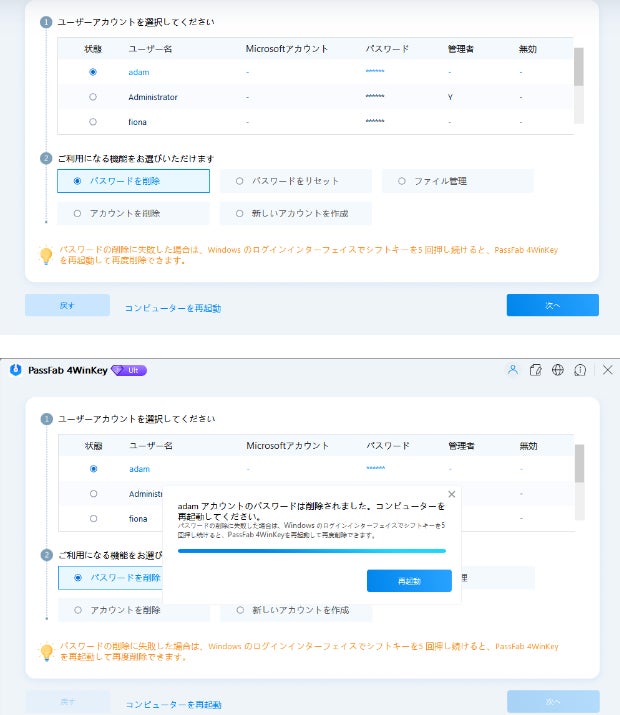Image resolution: width=620 pixels, height=715 pixels.
Task: Click user name fiona in upper screenshot
Action: click(x=137, y=122)
